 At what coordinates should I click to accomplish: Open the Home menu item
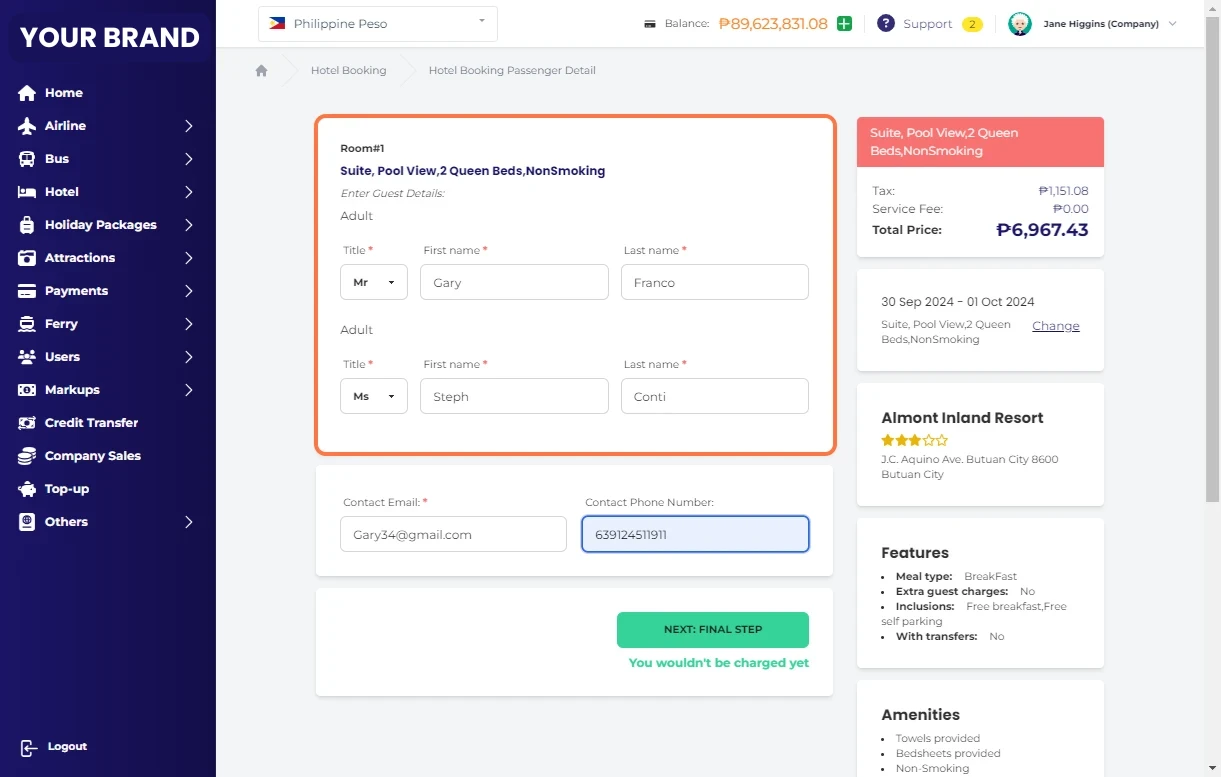tap(63, 93)
